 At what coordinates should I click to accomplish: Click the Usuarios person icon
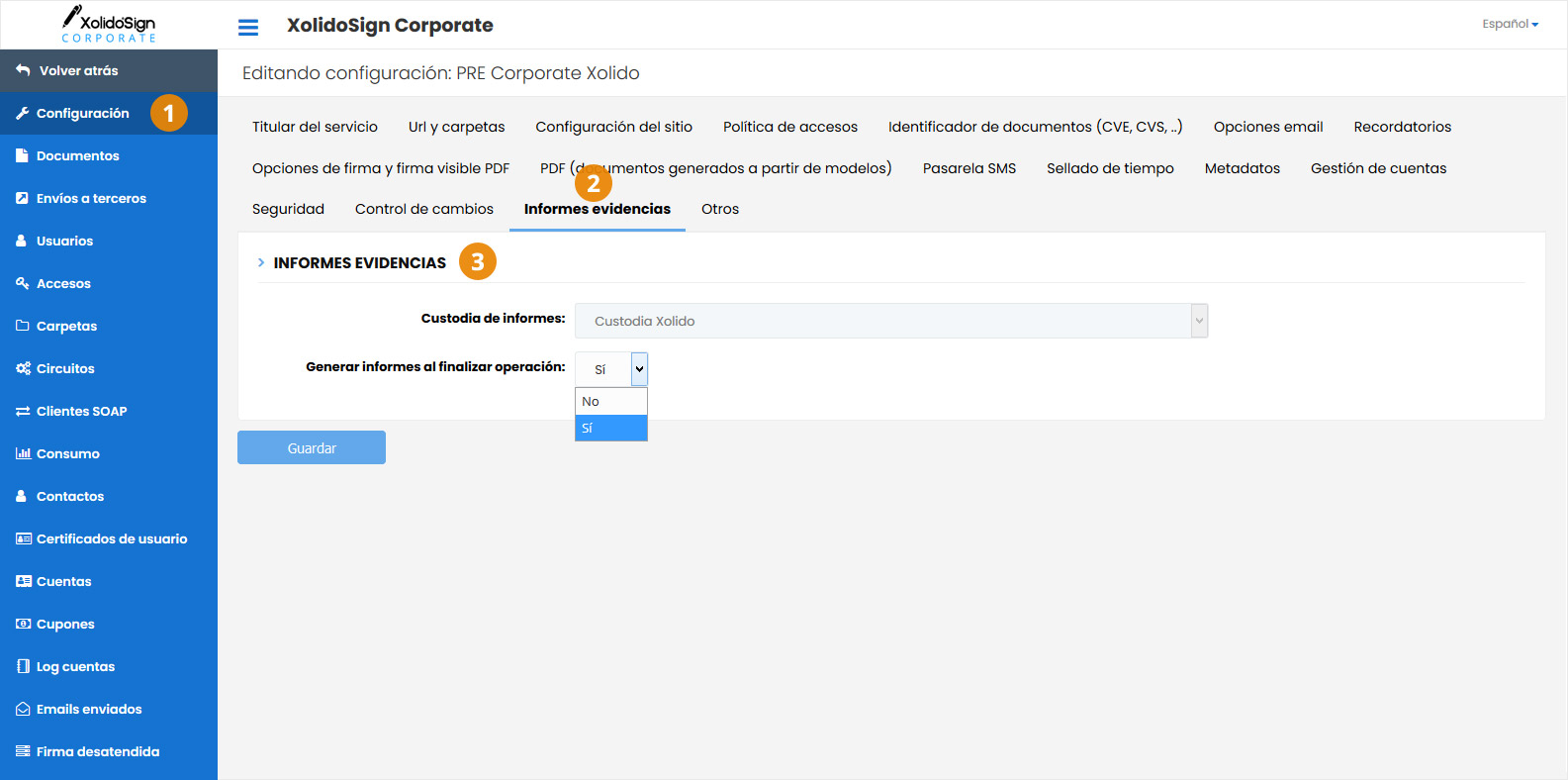coord(23,241)
